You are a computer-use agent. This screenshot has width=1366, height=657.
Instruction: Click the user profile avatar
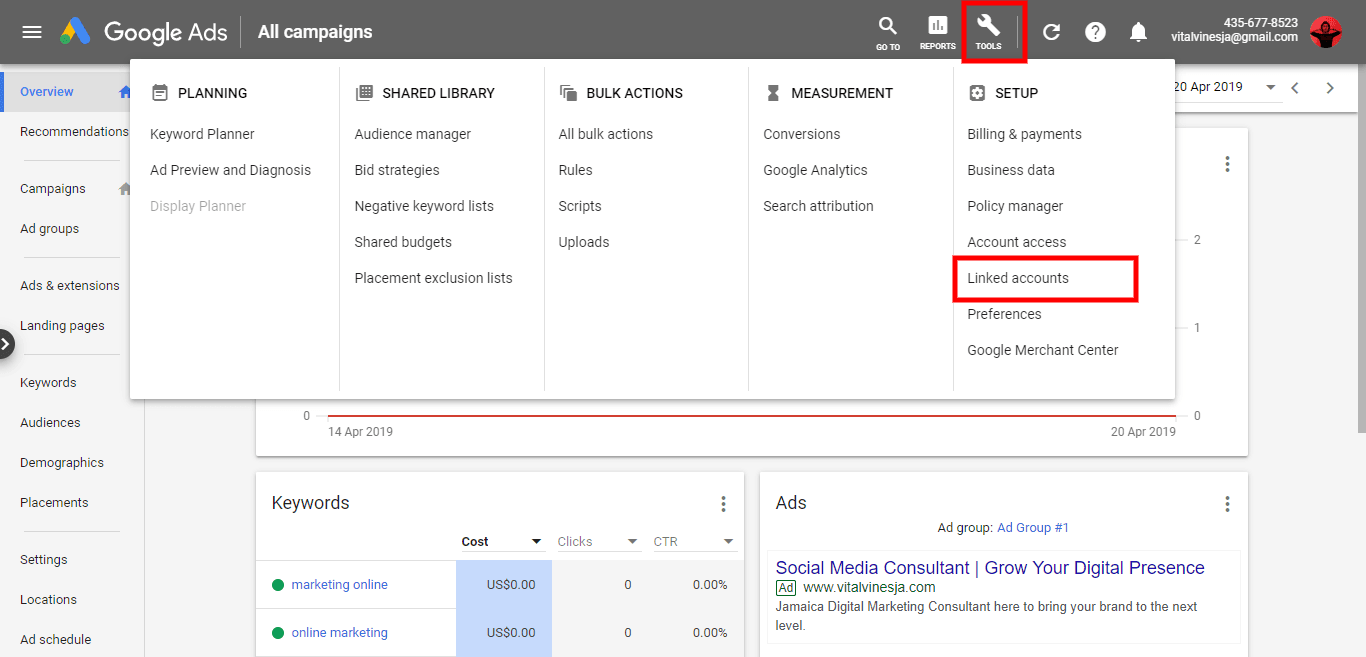1326,32
